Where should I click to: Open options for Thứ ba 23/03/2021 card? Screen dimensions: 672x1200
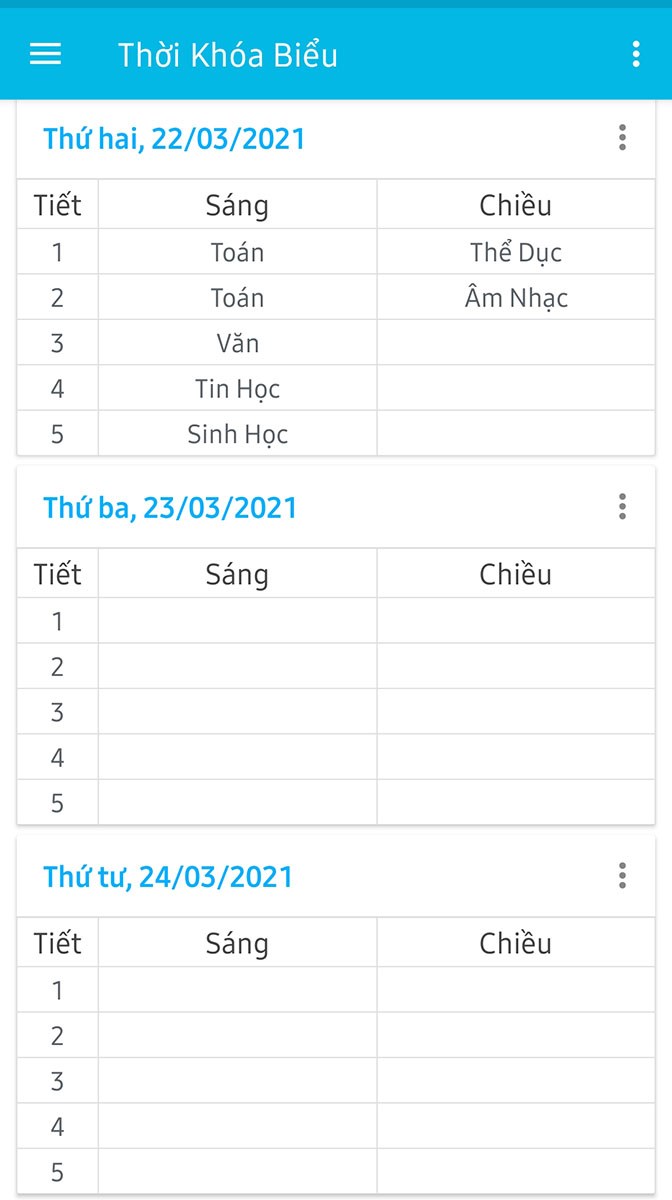pos(622,507)
